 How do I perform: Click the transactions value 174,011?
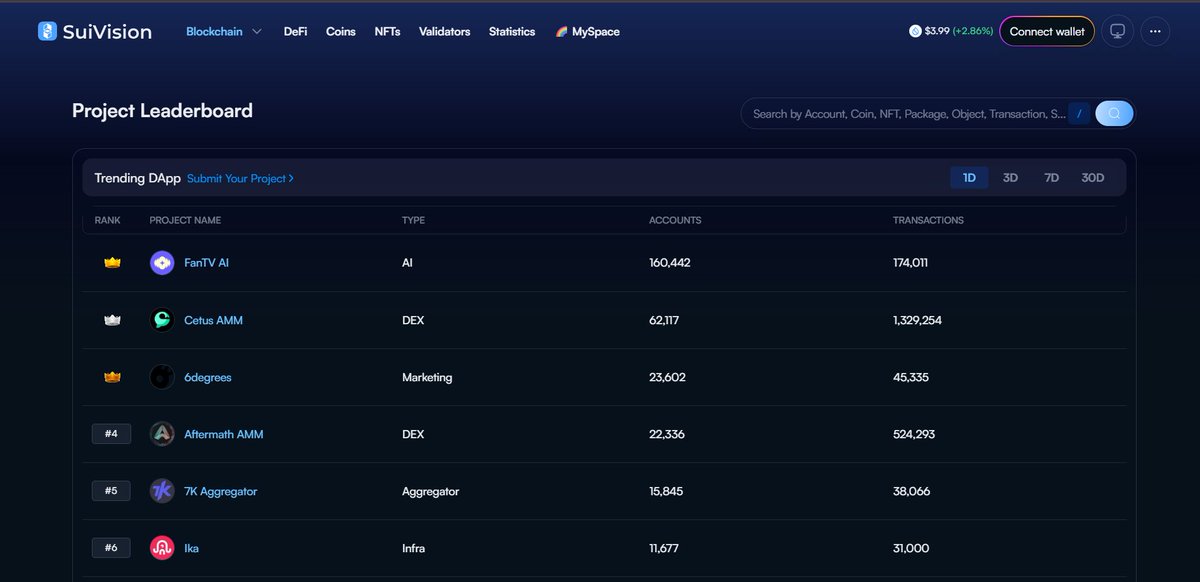[x=910, y=263]
